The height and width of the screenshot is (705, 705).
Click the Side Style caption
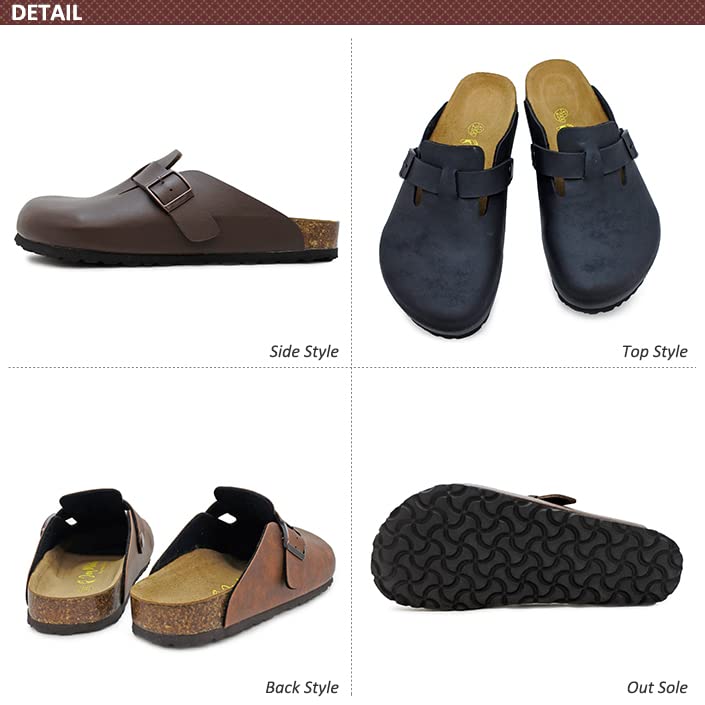click(304, 352)
